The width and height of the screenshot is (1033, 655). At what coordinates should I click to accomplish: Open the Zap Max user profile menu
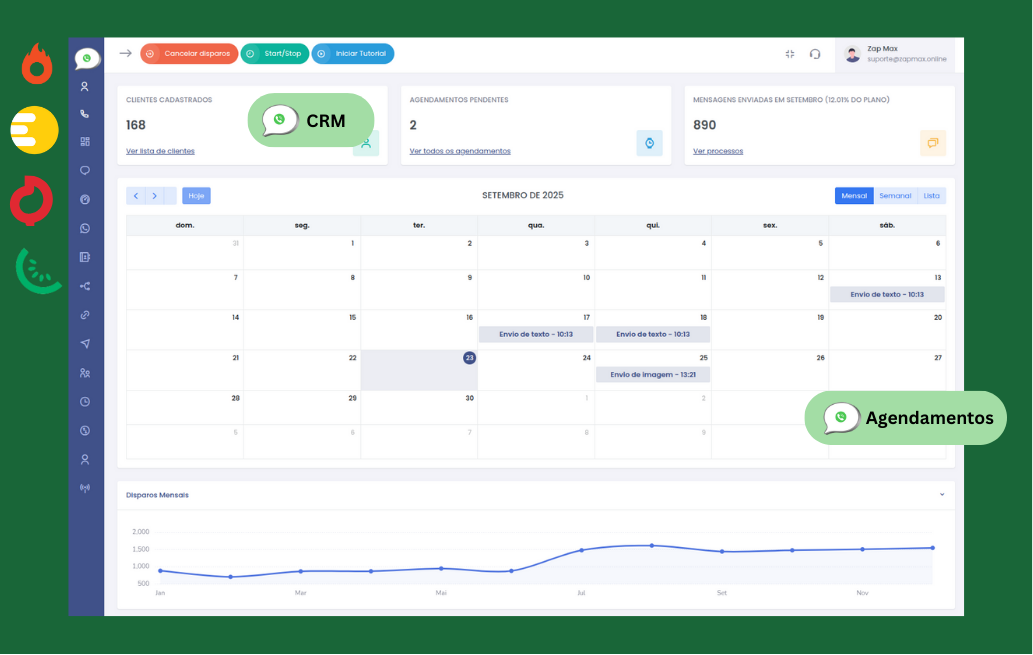click(x=895, y=54)
